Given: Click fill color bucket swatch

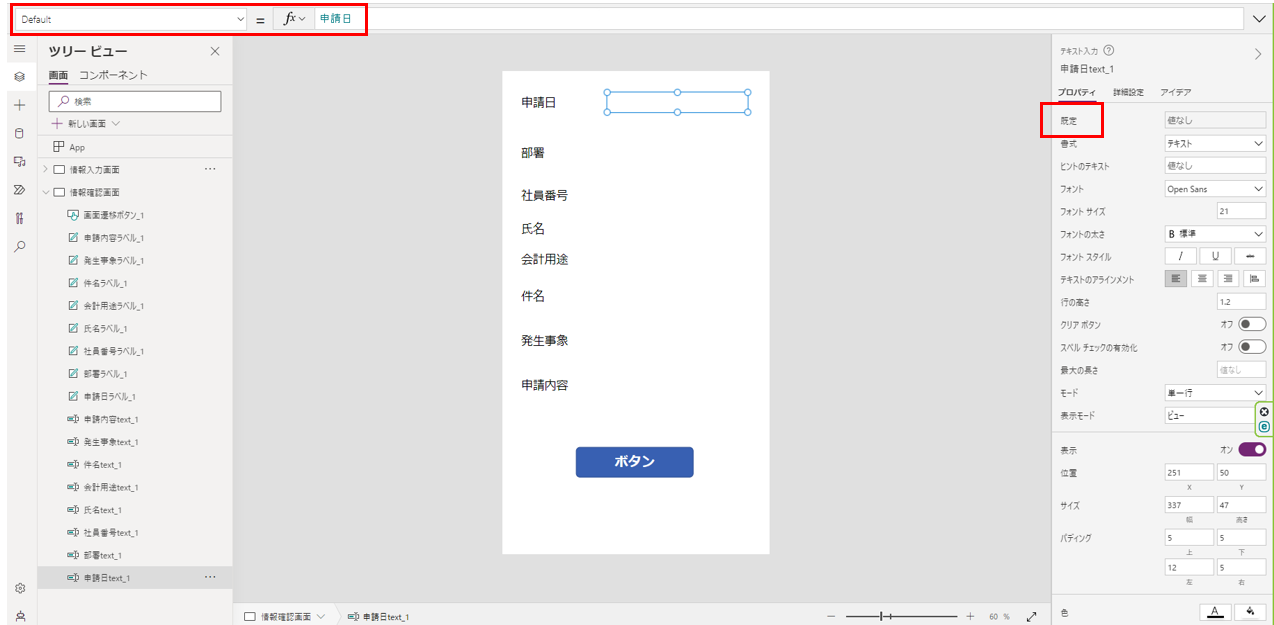Looking at the screenshot, I should click(x=1250, y=612).
